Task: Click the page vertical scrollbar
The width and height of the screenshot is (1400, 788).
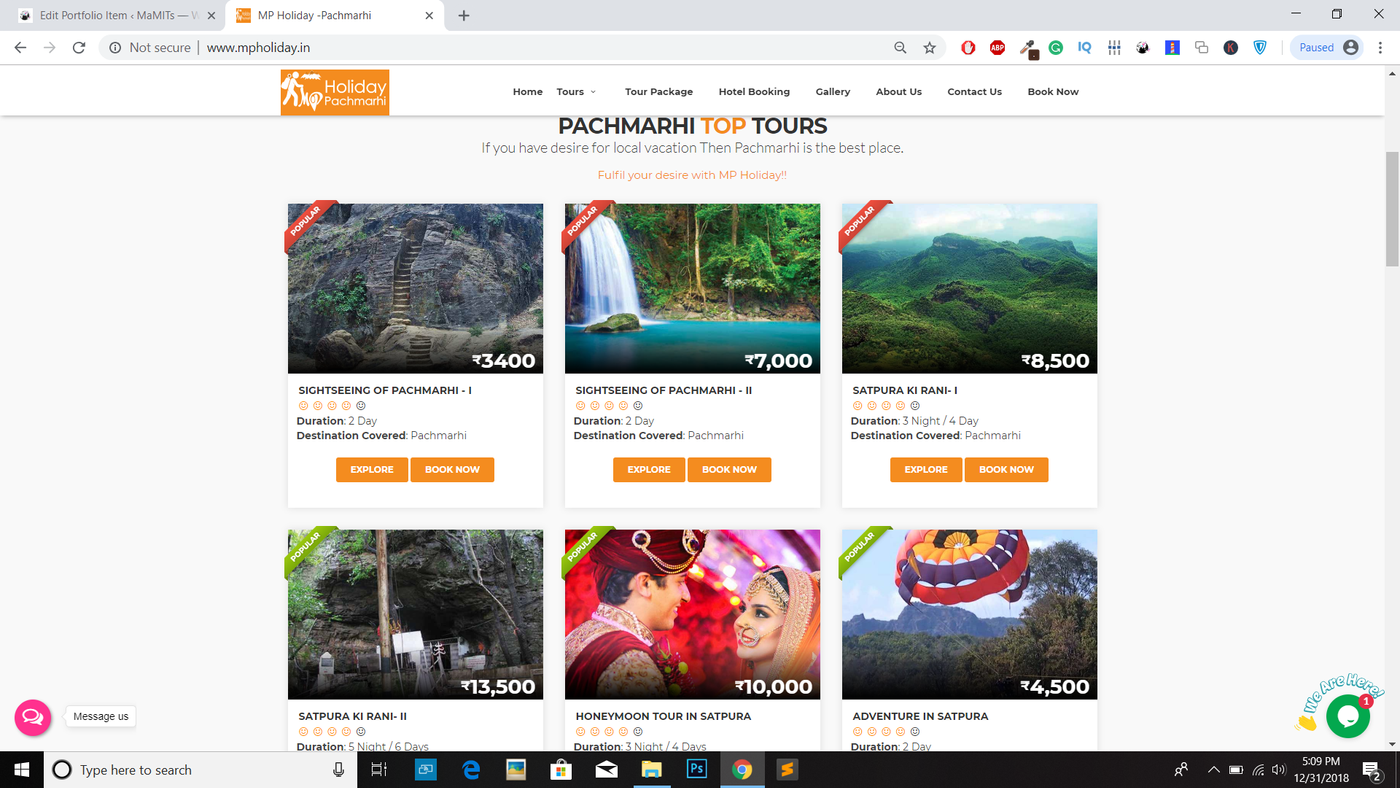Action: 1391,210
